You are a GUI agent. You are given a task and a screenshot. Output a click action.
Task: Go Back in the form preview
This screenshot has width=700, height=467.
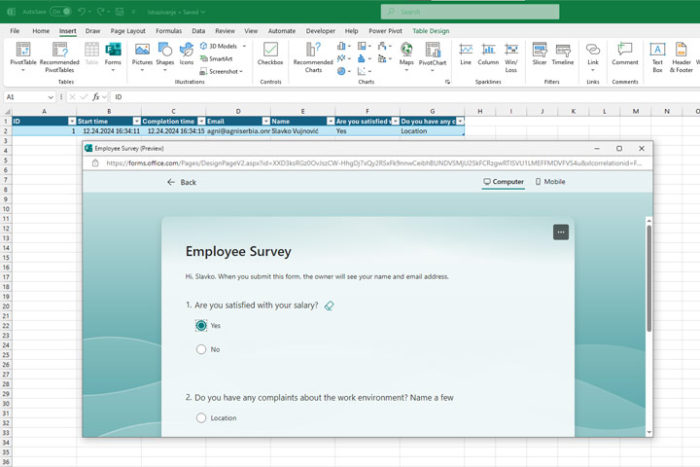[182, 182]
